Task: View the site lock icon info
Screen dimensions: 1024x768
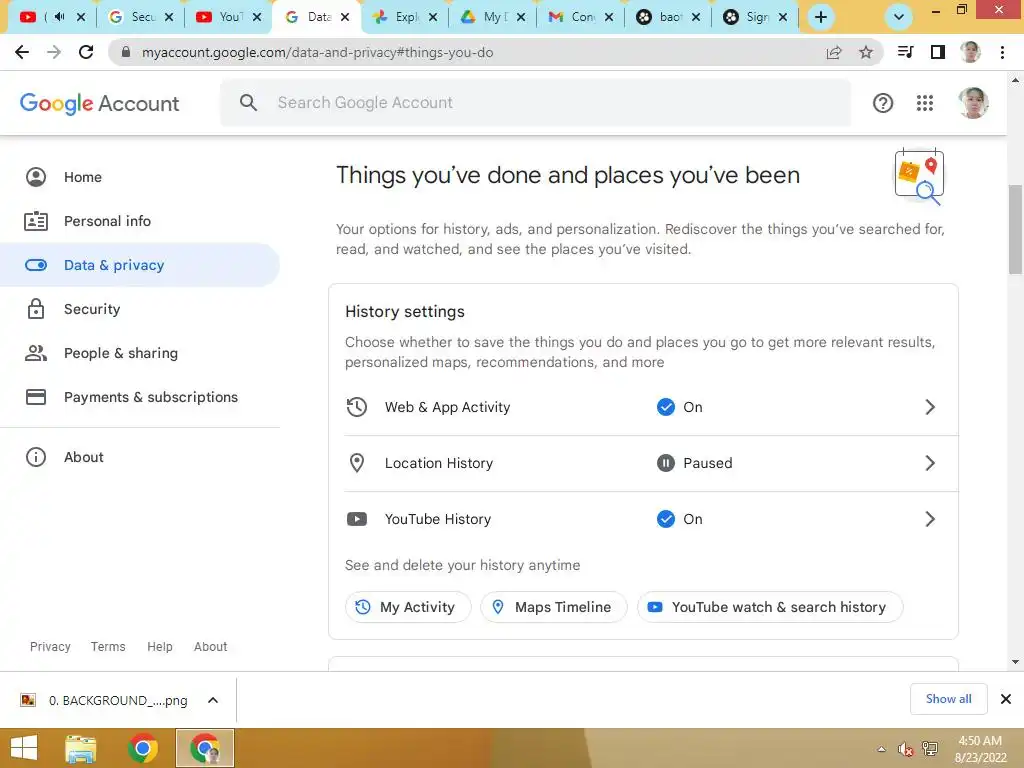Action: 126,52
